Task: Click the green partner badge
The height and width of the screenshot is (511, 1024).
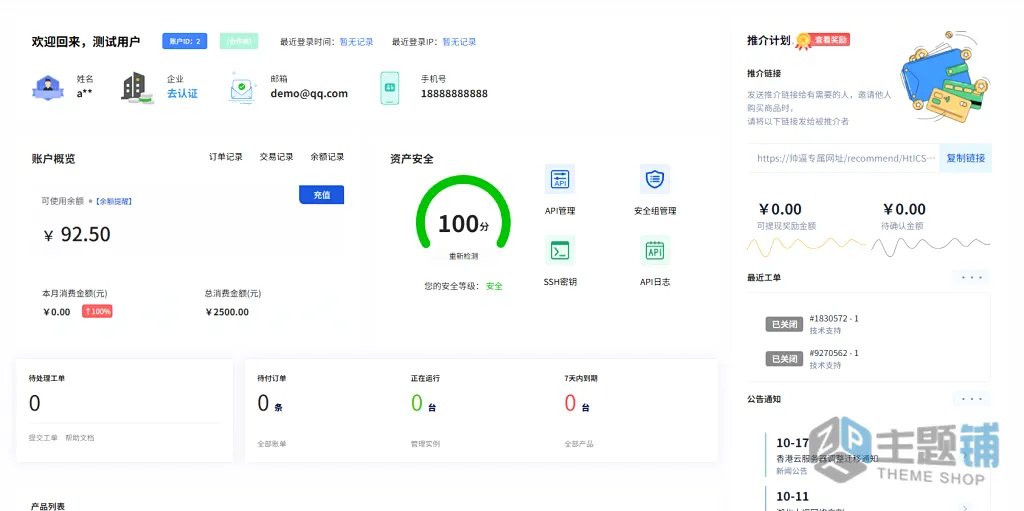Action: [x=239, y=41]
